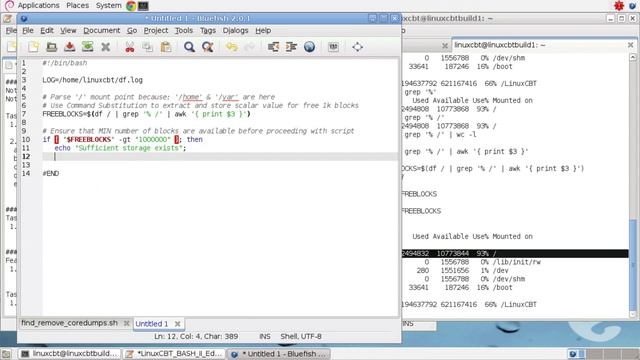This screenshot has height=360, width=640.
Task: Open Find and Replace icon
Action: [x=207, y=47]
